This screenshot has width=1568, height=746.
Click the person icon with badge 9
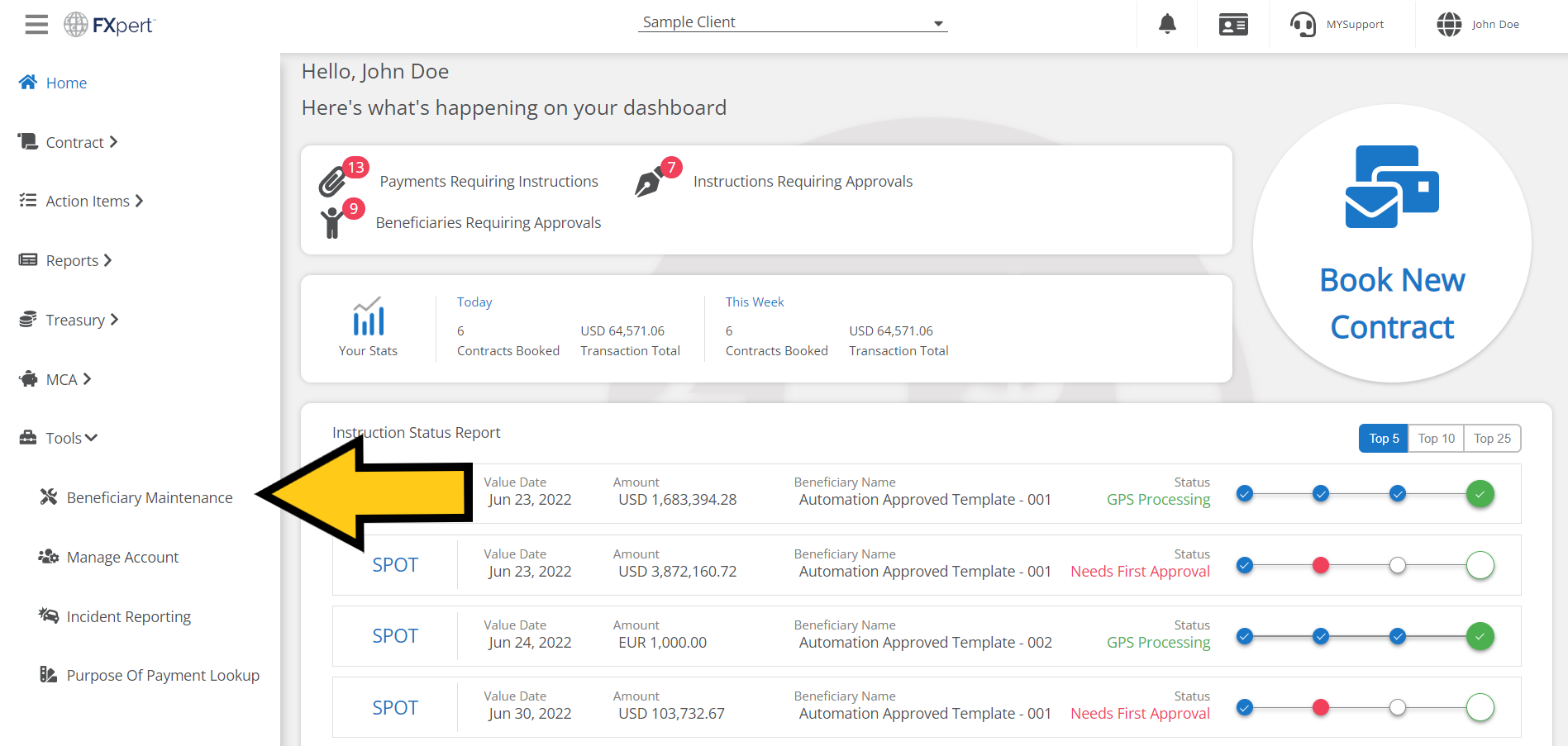click(x=332, y=223)
